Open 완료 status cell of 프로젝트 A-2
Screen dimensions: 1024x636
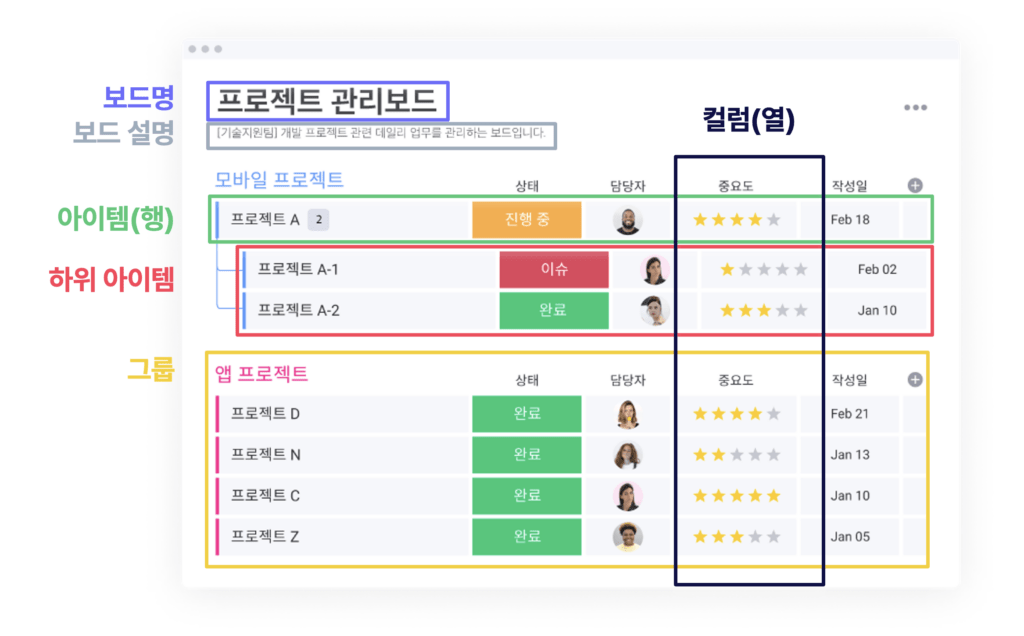point(554,310)
